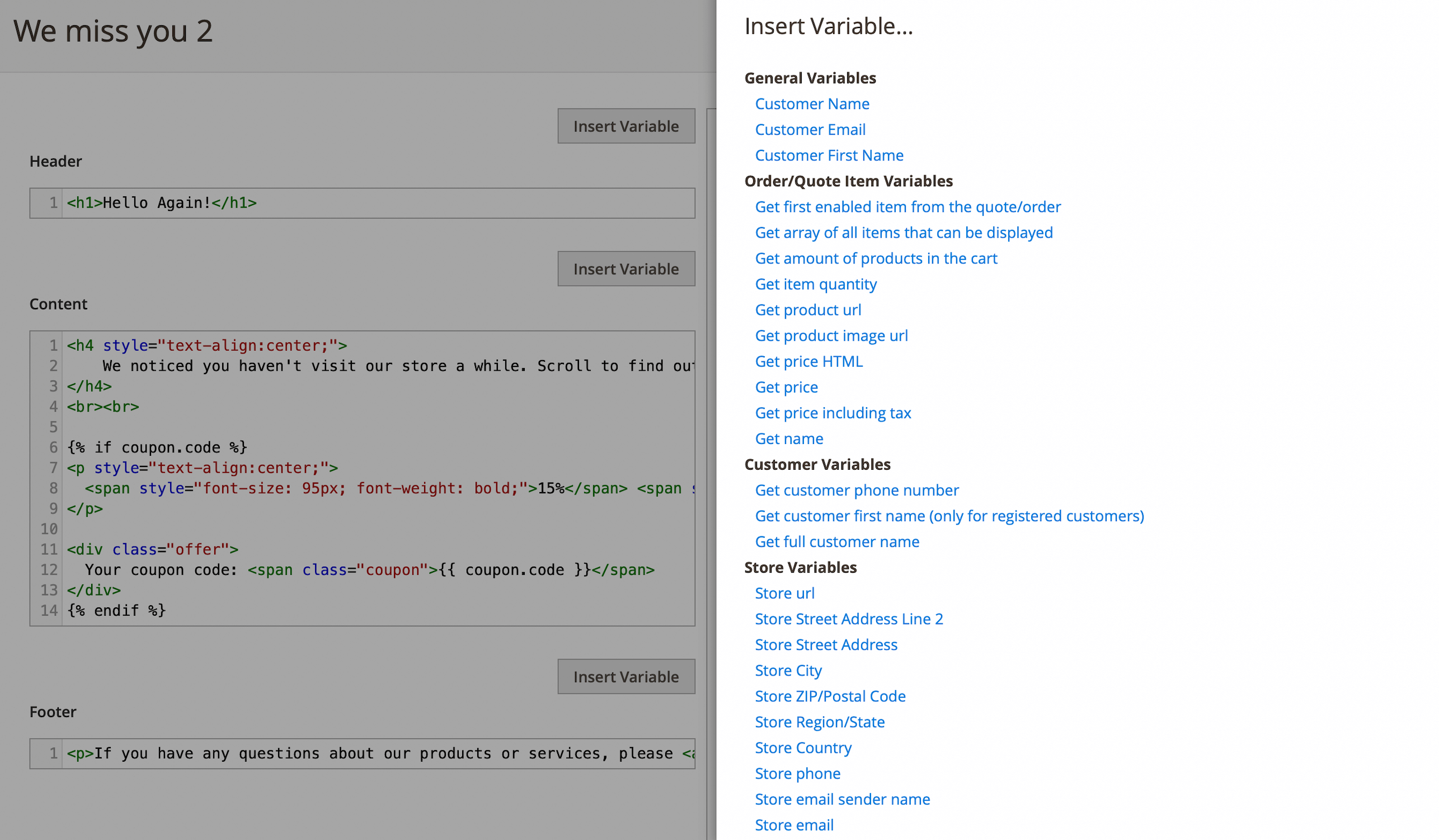Select the Get price HTML variable
Image resolution: width=1439 pixels, height=840 pixels.
pos(809,361)
